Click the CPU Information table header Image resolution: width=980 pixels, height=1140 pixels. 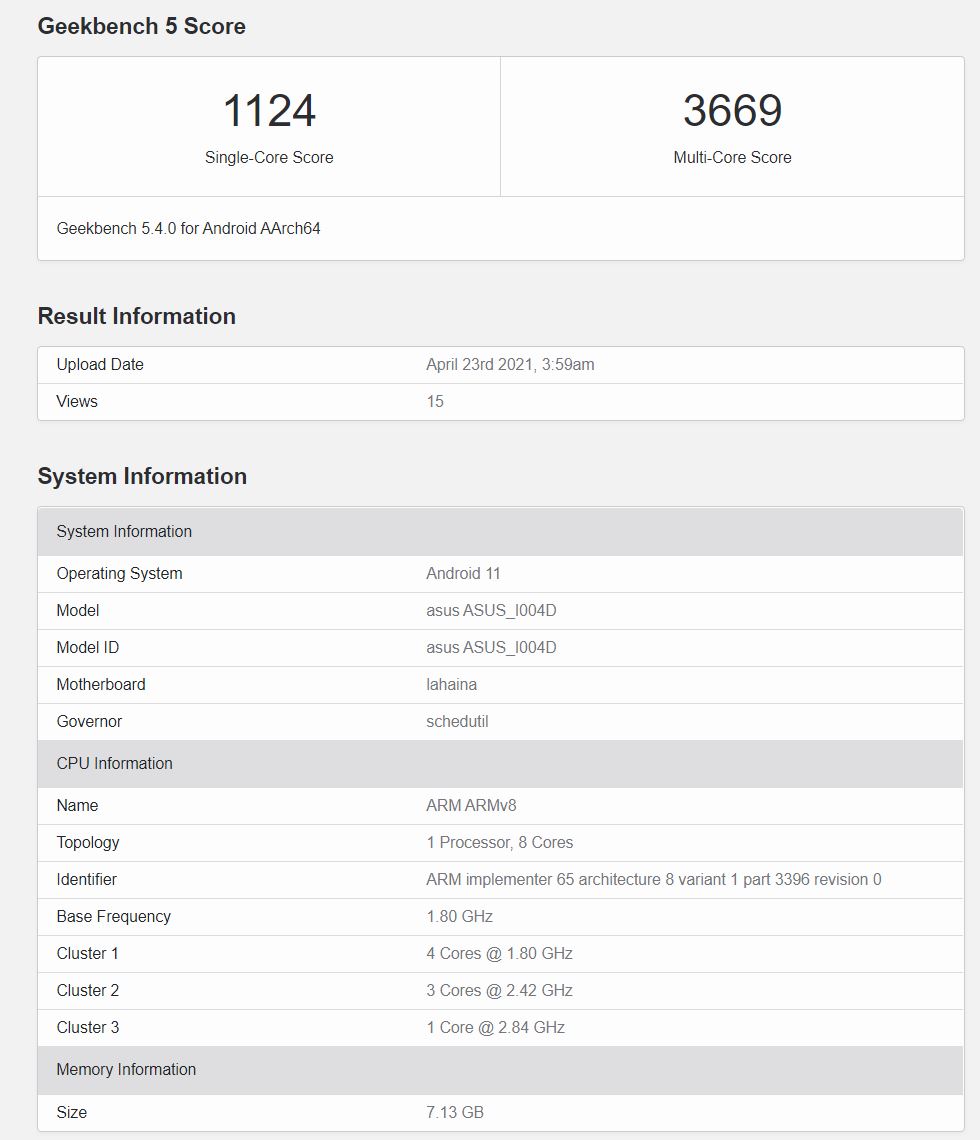(500, 763)
